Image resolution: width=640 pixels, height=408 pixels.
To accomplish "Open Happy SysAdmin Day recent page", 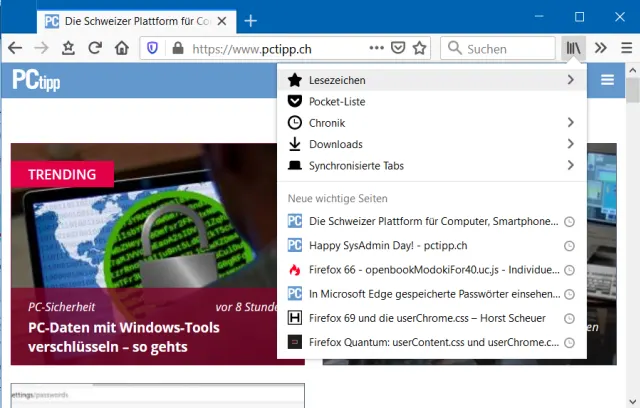I will pos(431,245).
